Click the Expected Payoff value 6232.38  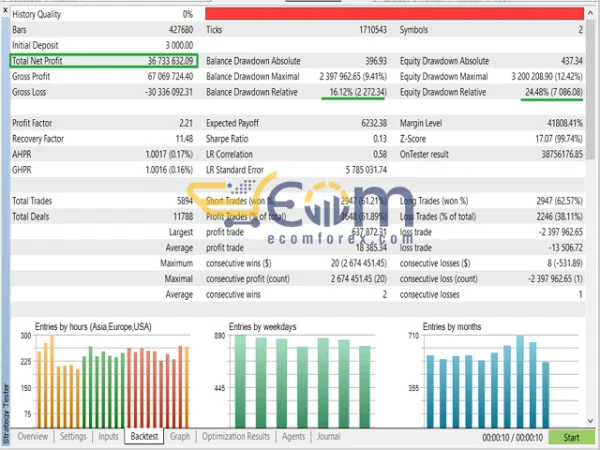pyautogui.click(x=374, y=123)
